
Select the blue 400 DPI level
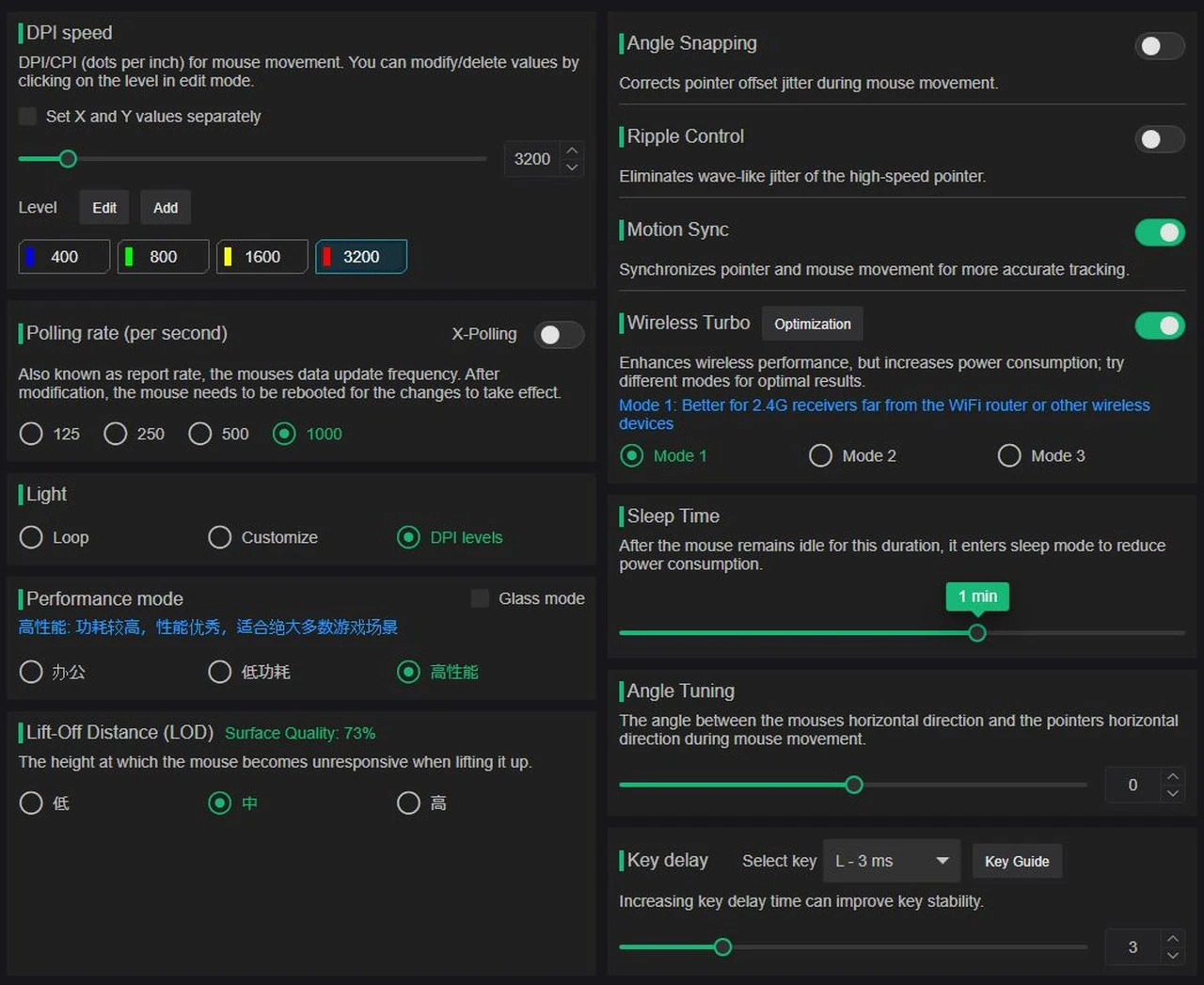pos(64,257)
